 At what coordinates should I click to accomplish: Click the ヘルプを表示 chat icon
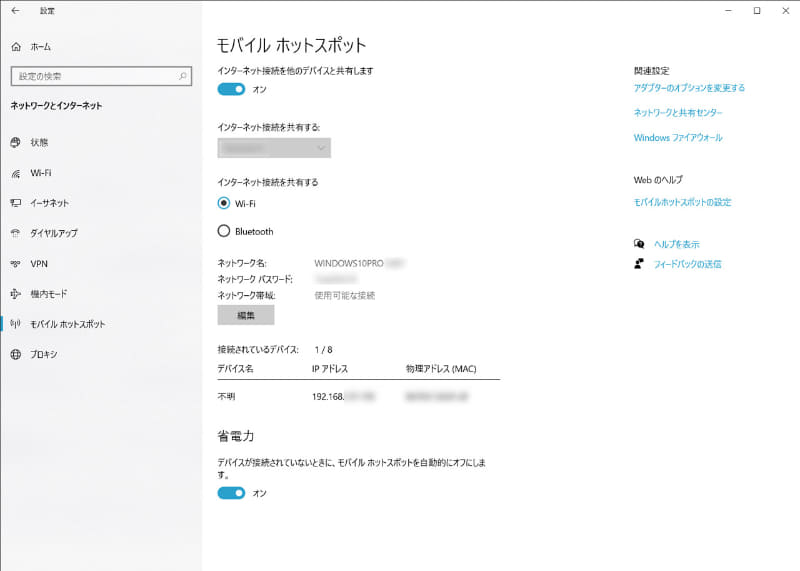tap(639, 244)
